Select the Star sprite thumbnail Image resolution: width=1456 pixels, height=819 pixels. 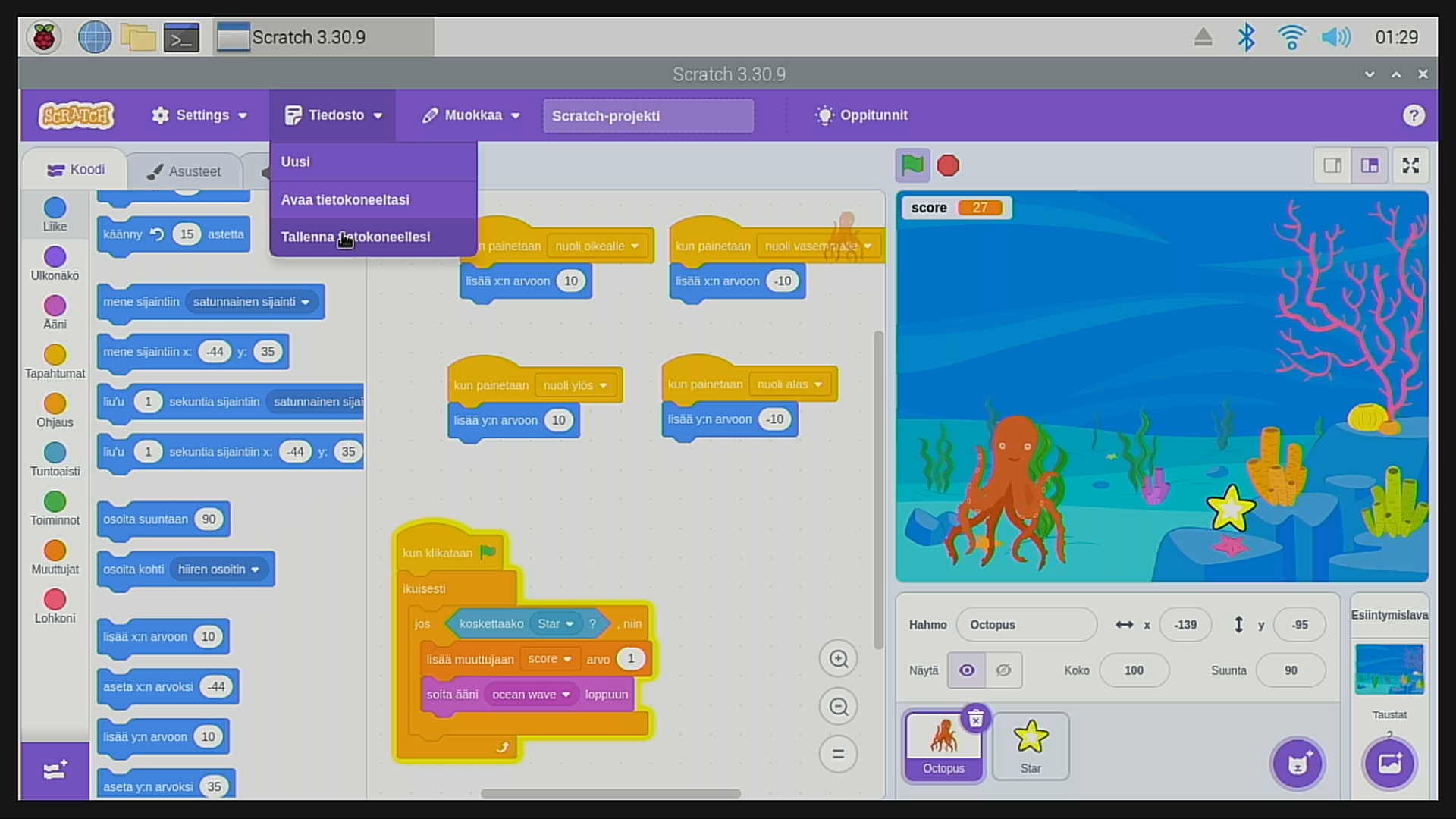click(x=1031, y=746)
